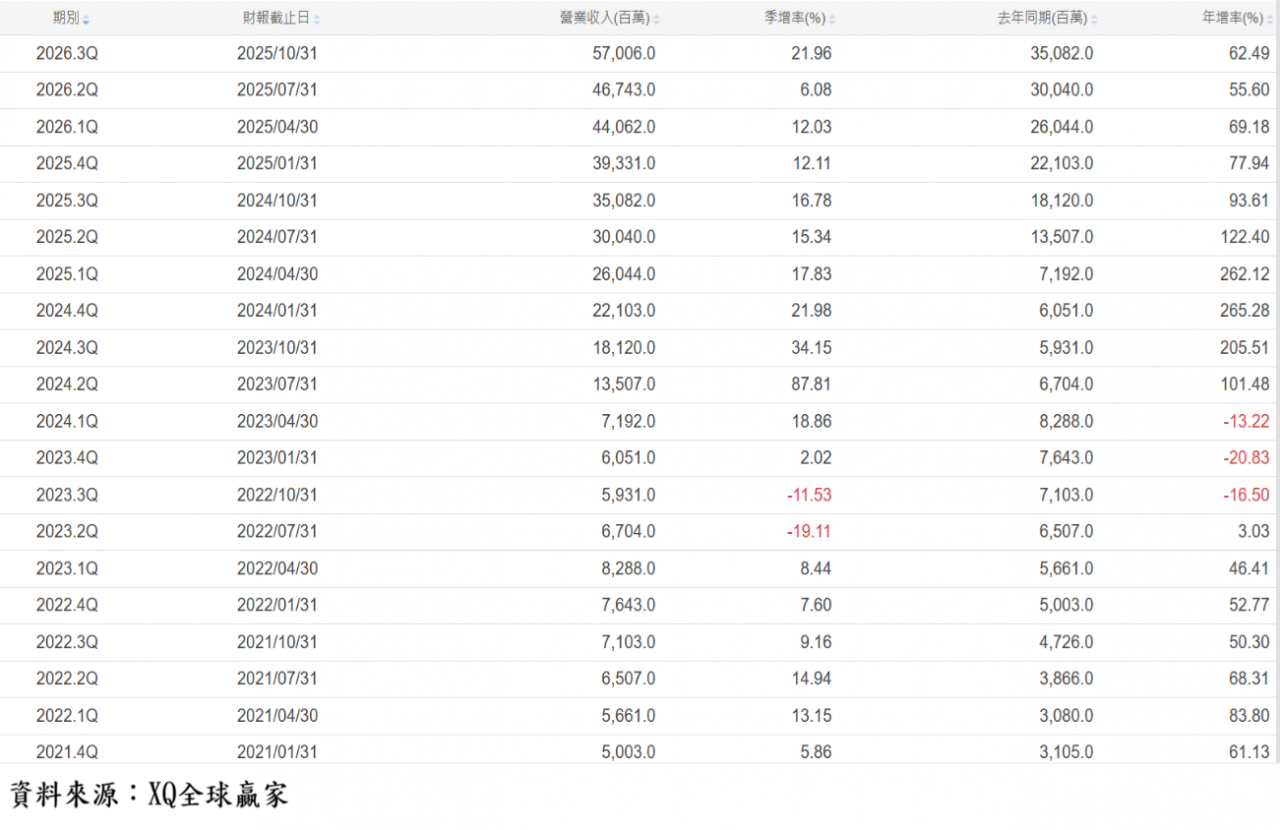Select the -20.83 annual growth value
The width and height of the screenshot is (1280, 830).
point(1246,458)
